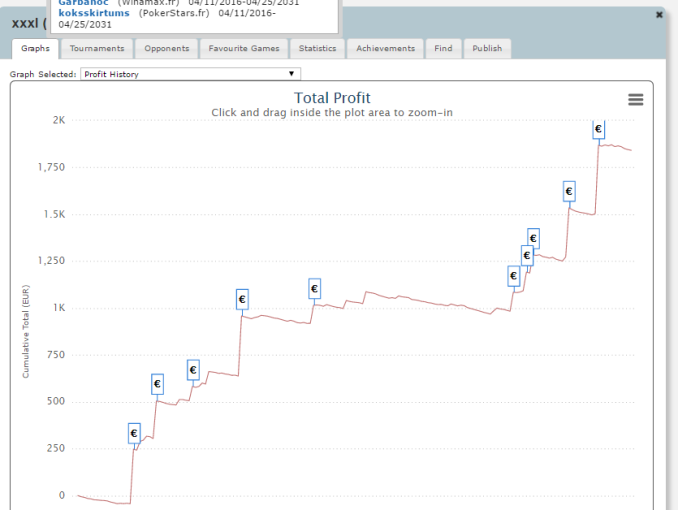Open the Find tab
The width and height of the screenshot is (678, 510).
pyautogui.click(x=443, y=48)
